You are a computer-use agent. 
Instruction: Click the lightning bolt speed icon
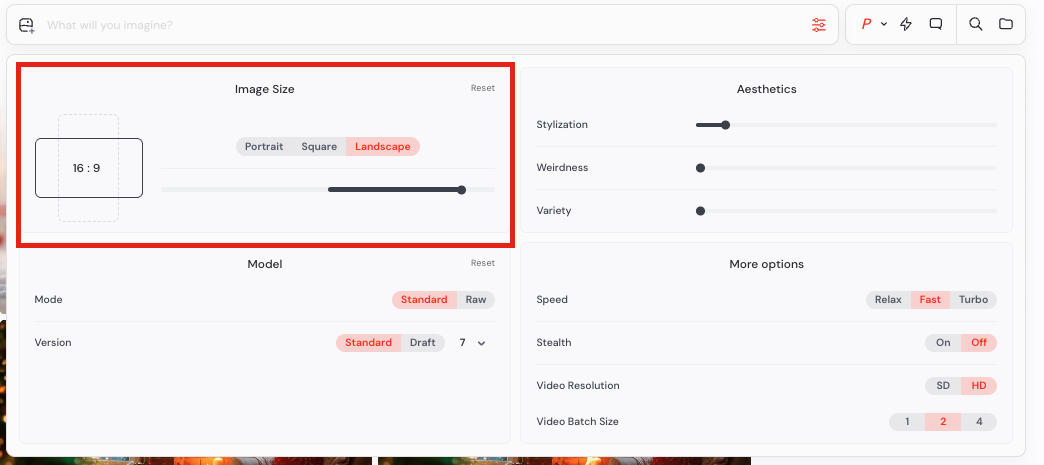coord(906,25)
